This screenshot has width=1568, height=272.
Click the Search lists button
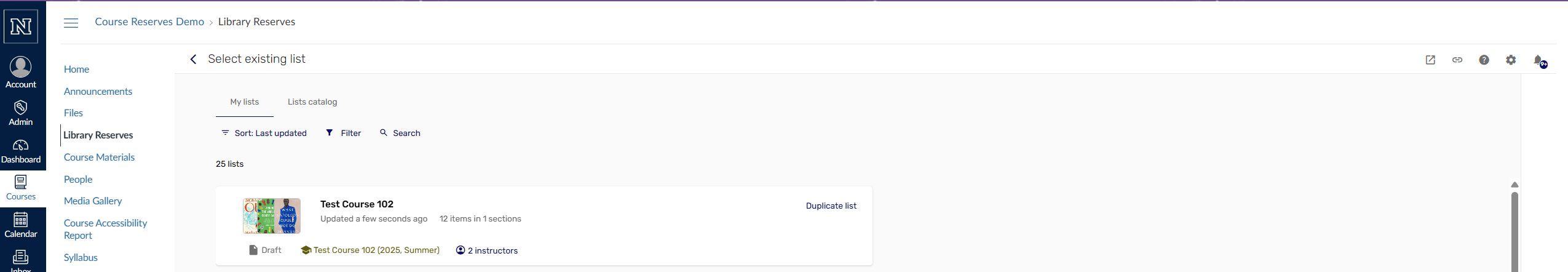pyautogui.click(x=400, y=133)
